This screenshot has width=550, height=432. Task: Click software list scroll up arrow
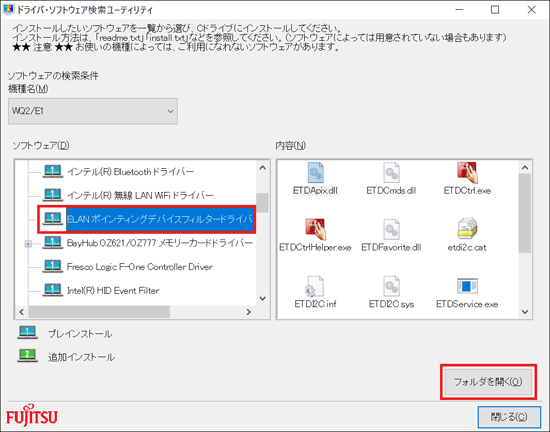pos(262,168)
